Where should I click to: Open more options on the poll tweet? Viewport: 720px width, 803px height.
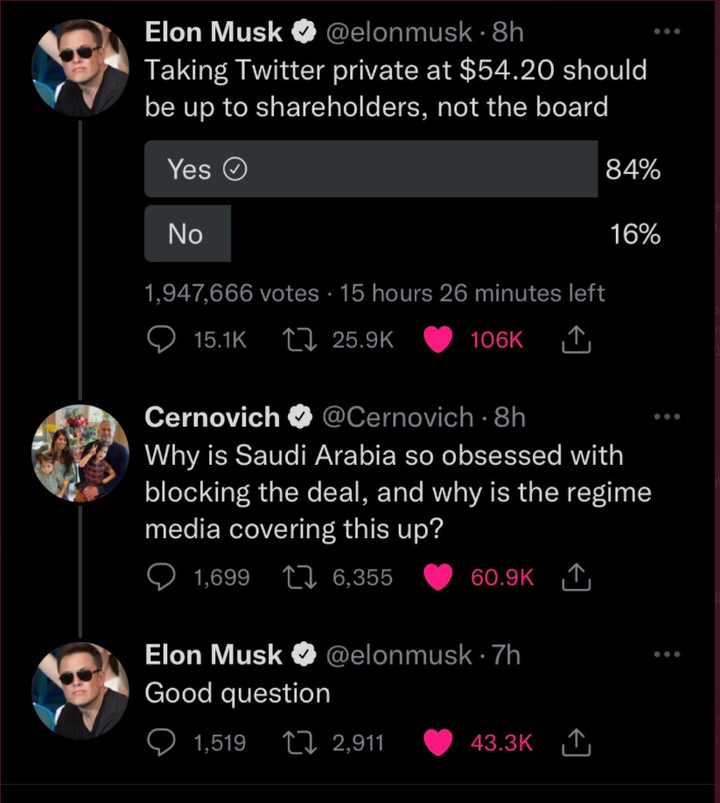(x=665, y=32)
